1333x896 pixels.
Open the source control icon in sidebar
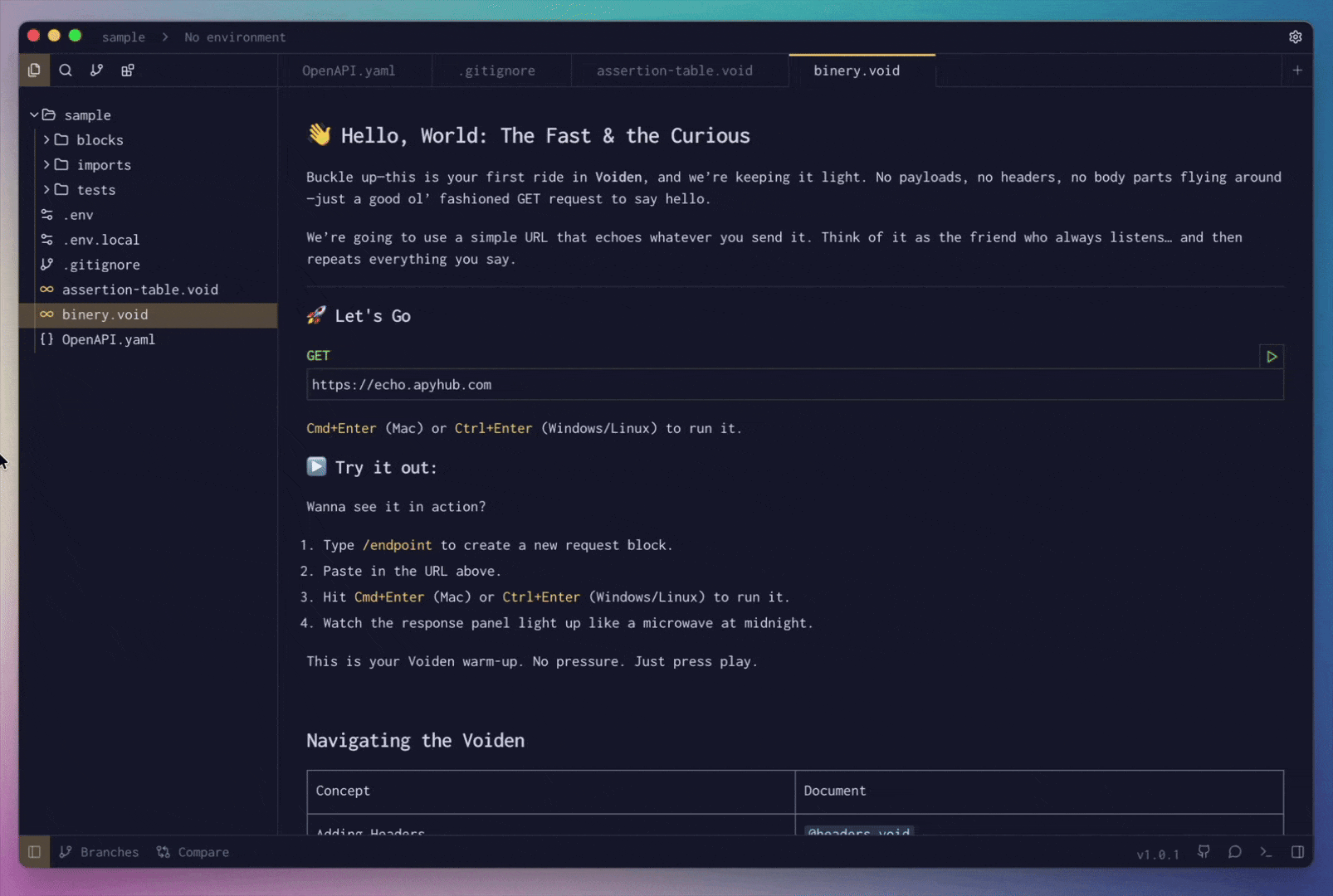(96, 71)
